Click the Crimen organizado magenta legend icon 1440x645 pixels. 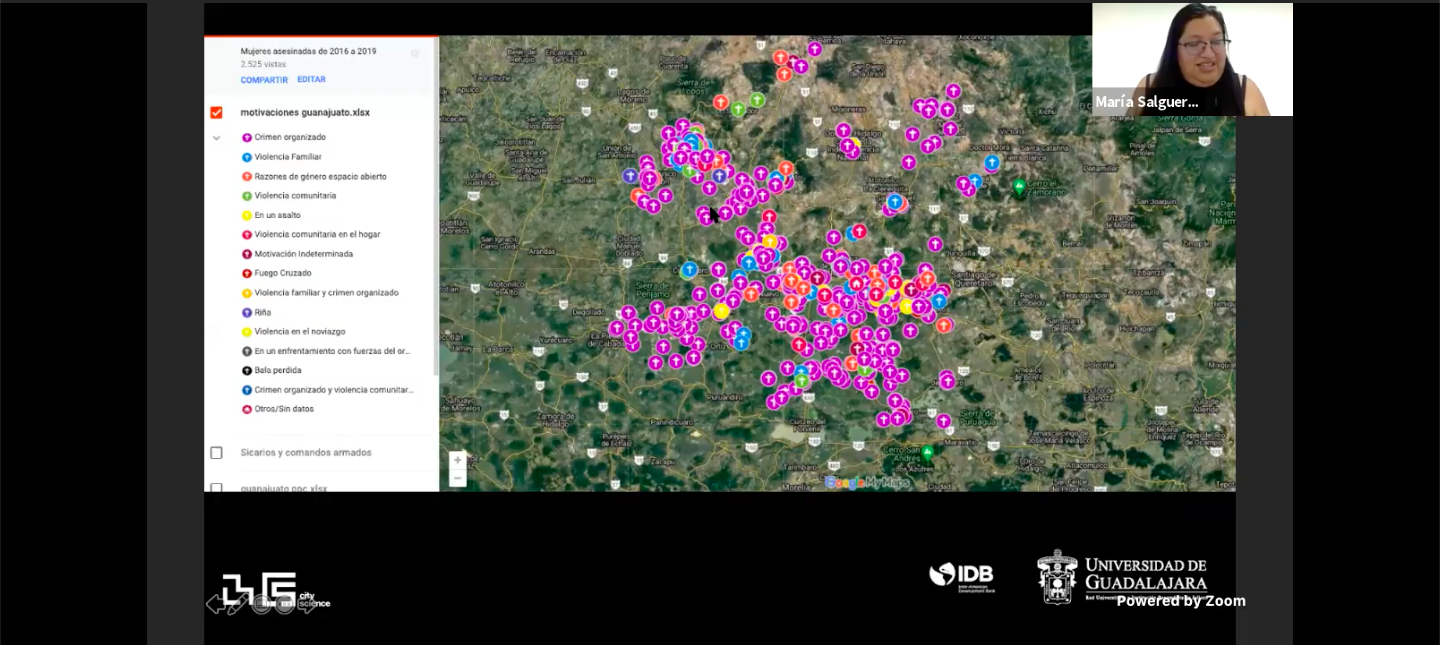[247, 137]
